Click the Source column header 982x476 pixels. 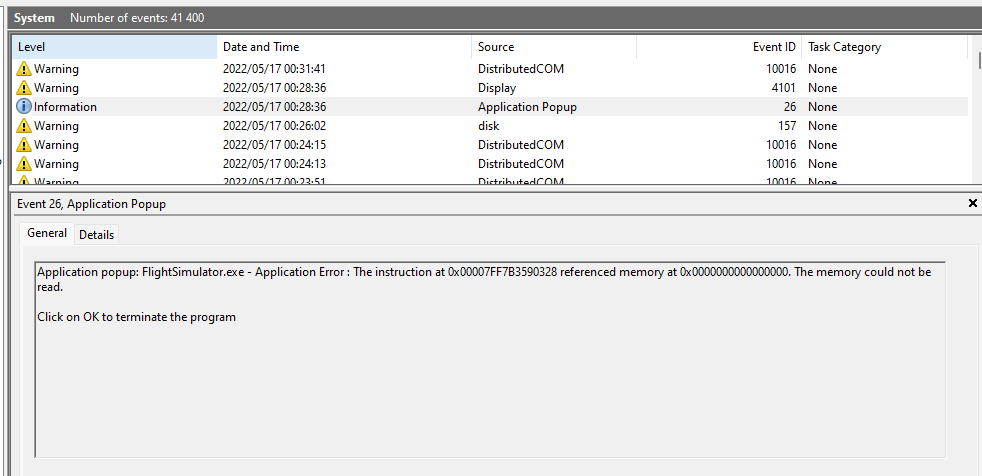coord(553,47)
